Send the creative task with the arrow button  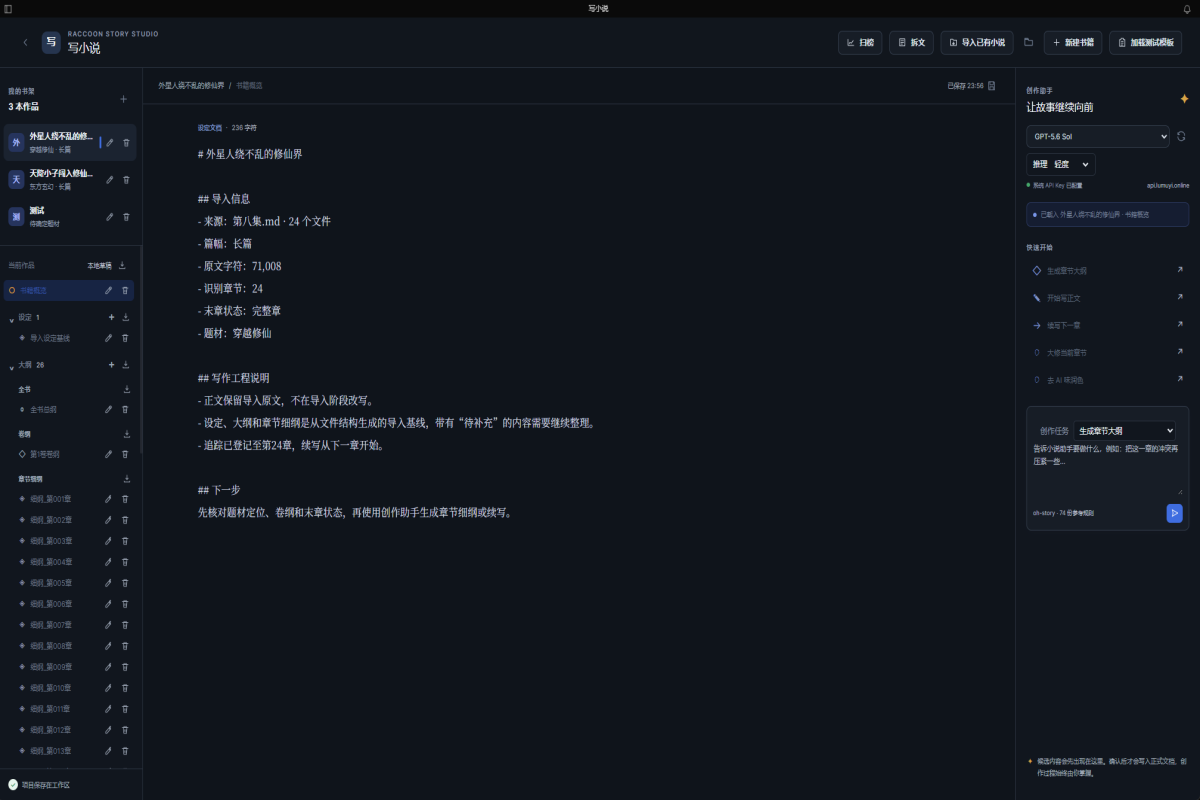(1174, 513)
